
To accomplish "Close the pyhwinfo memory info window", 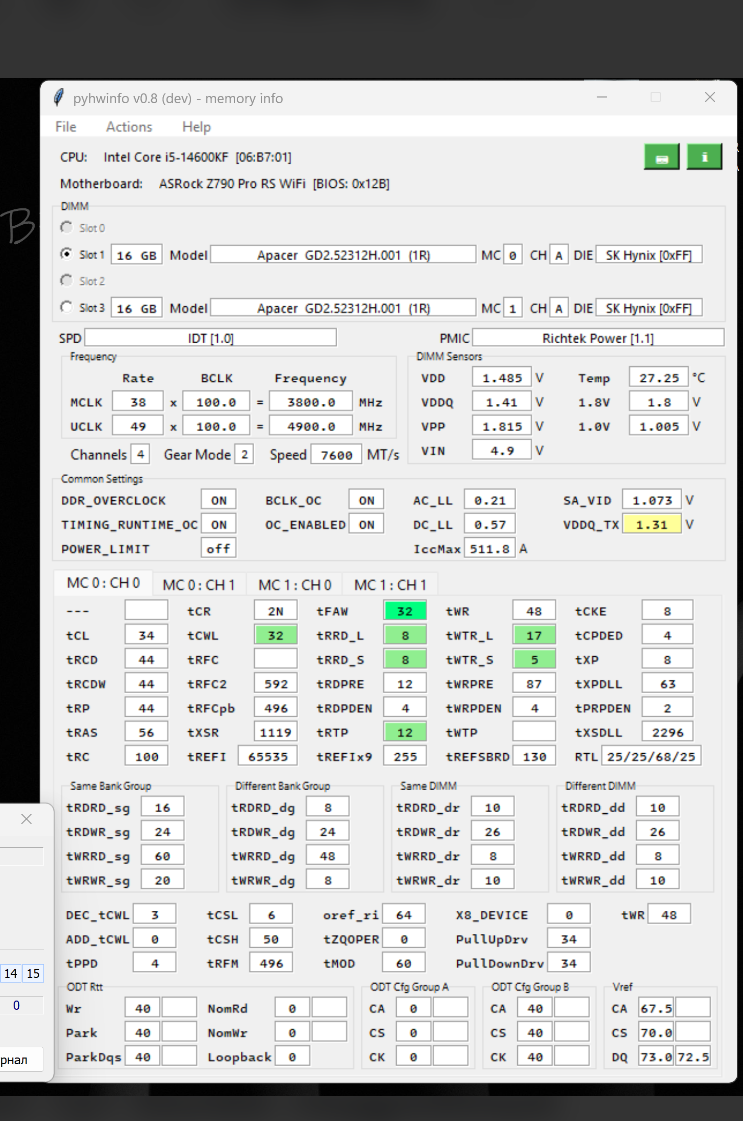I will tap(709, 97).
